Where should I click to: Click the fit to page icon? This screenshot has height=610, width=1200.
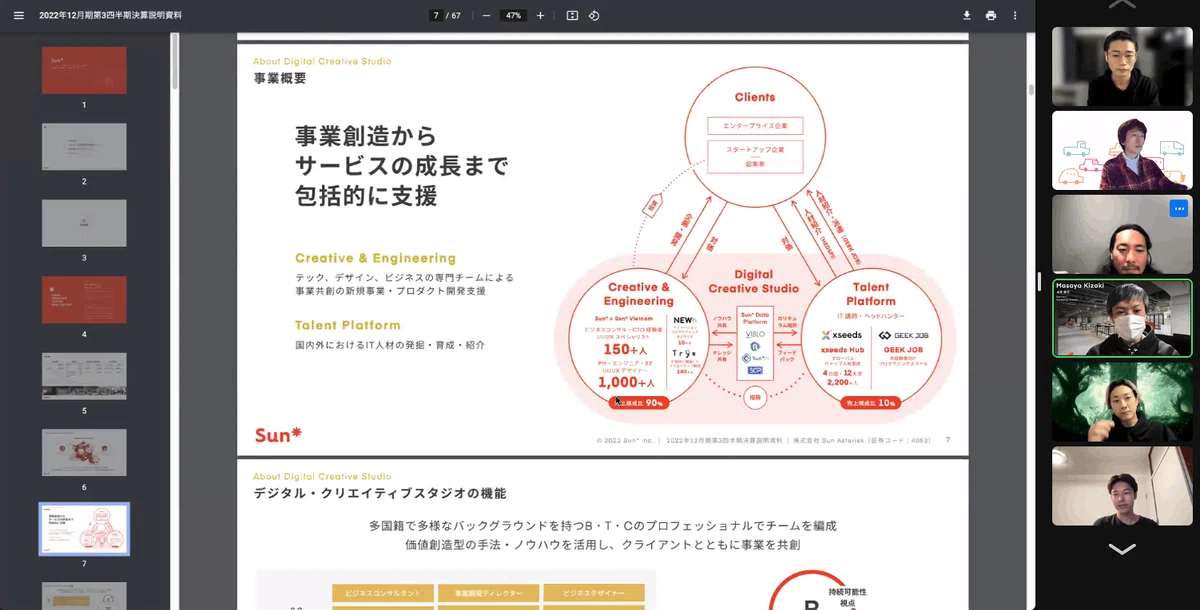click(572, 15)
